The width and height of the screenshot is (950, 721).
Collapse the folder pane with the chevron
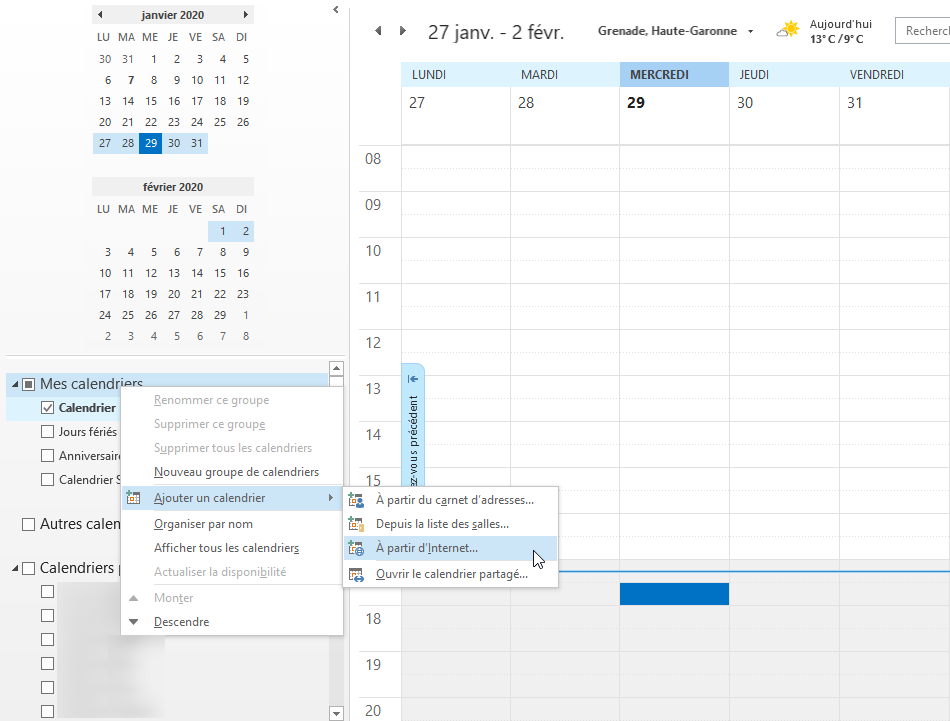click(x=336, y=10)
